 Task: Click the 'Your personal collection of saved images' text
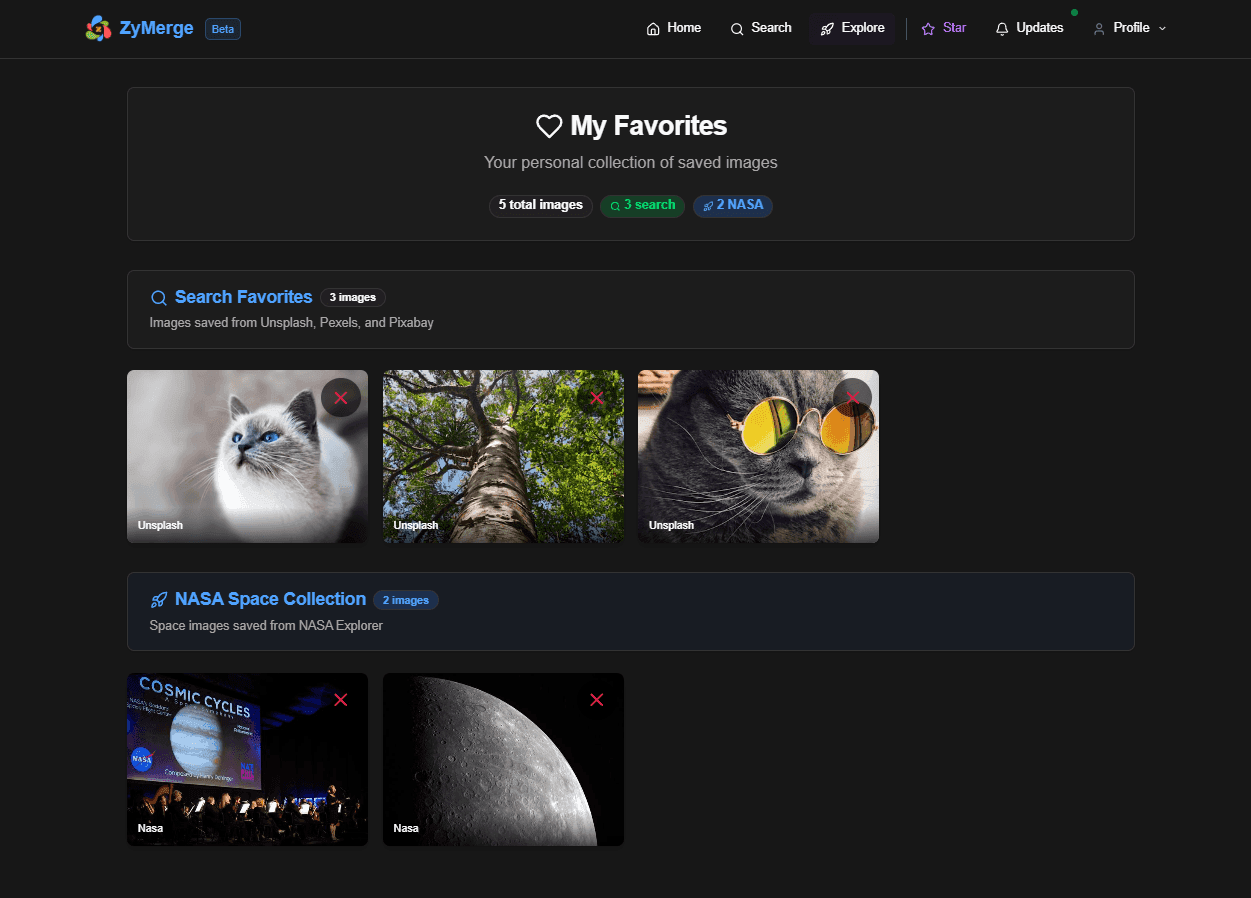631,162
